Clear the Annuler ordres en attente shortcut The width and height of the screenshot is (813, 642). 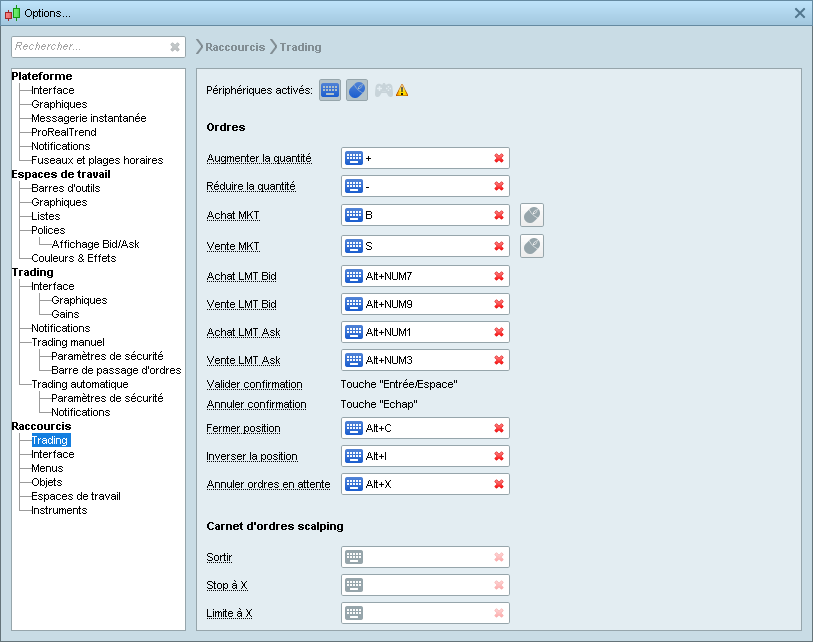(498, 484)
